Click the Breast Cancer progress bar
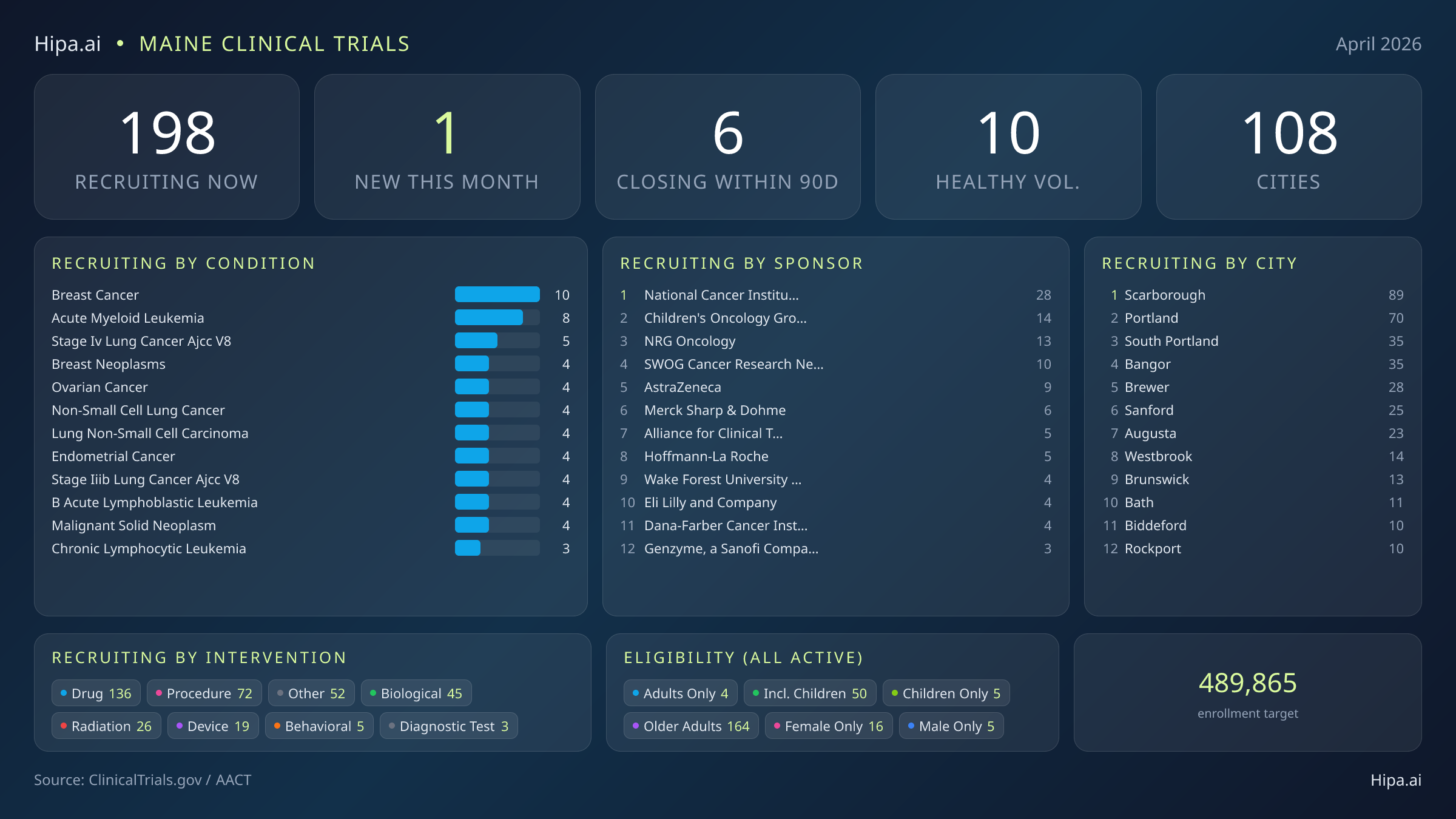Image resolution: width=1456 pixels, height=819 pixels. click(497, 295)
